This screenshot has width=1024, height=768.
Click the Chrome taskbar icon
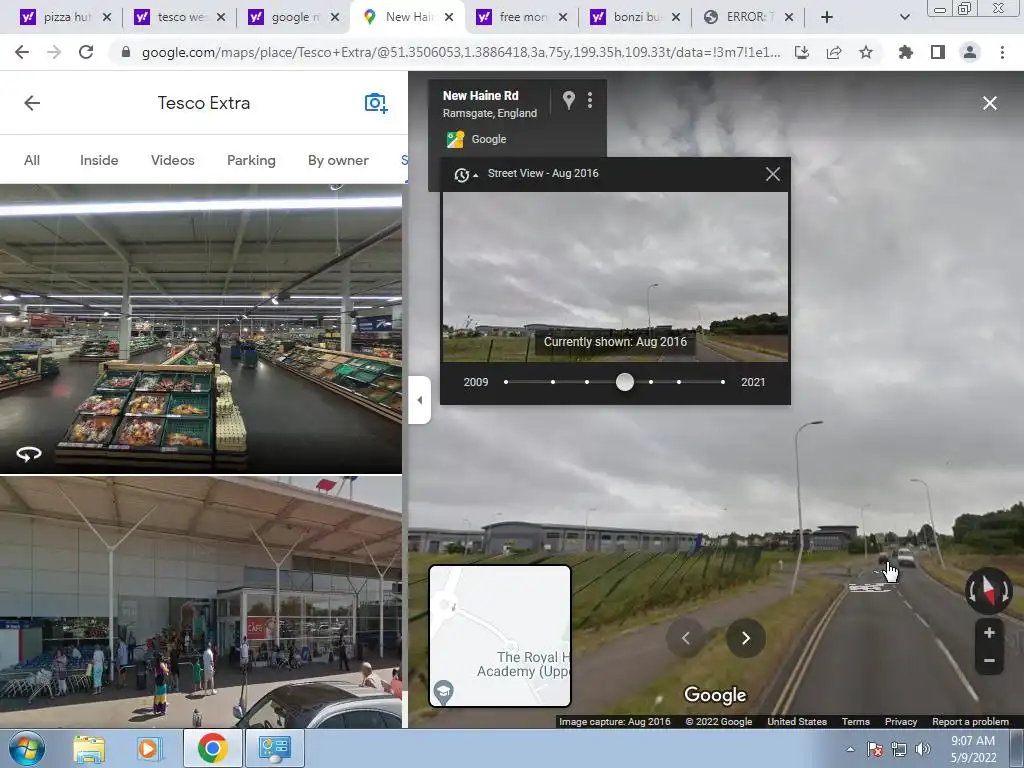212,748
